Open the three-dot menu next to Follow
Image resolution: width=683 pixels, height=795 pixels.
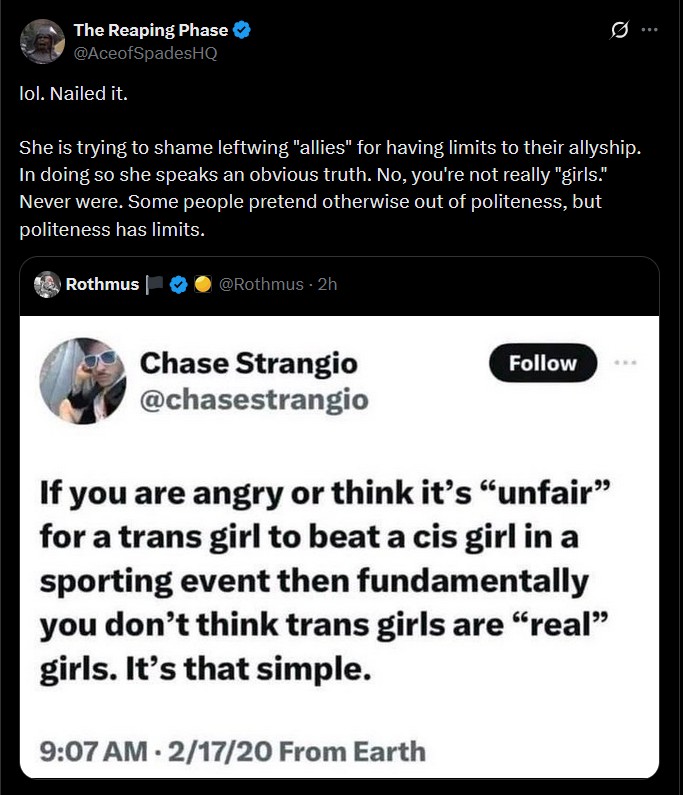click(x=625, y=363)
